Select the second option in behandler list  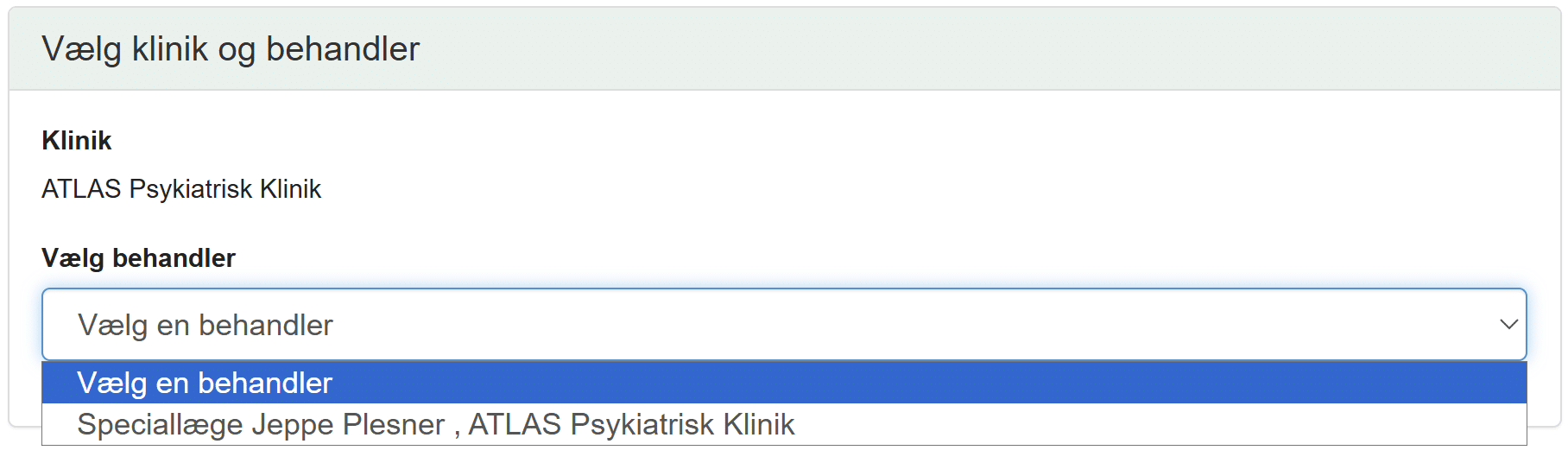coord(435,425)
